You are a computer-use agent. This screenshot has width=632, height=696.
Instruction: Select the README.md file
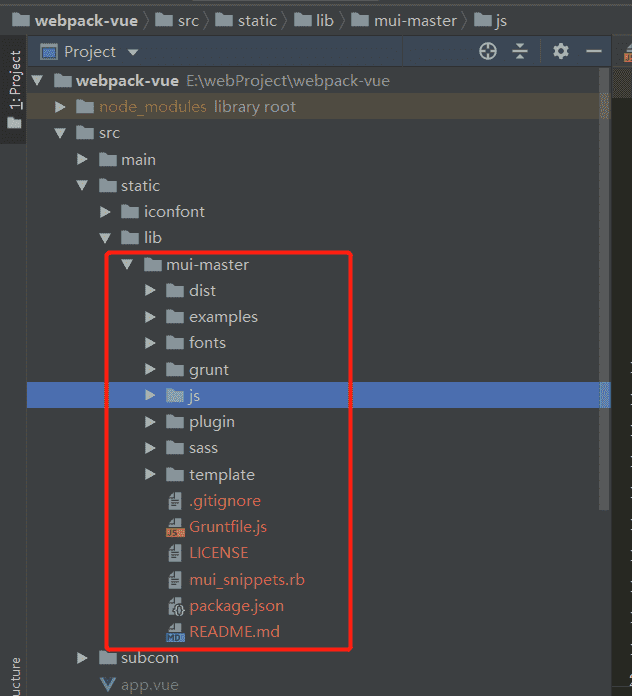click(x=234, y=631)
